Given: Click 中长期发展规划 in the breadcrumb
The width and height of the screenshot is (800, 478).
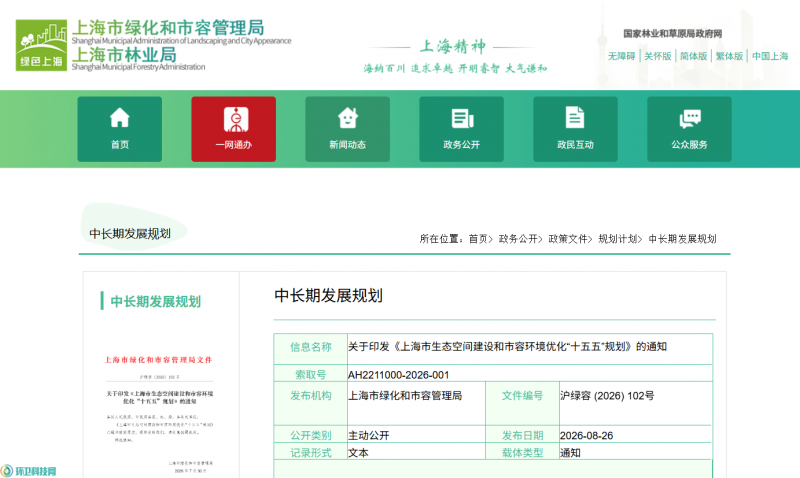Looking at the screenshot, I should (682, 239).
